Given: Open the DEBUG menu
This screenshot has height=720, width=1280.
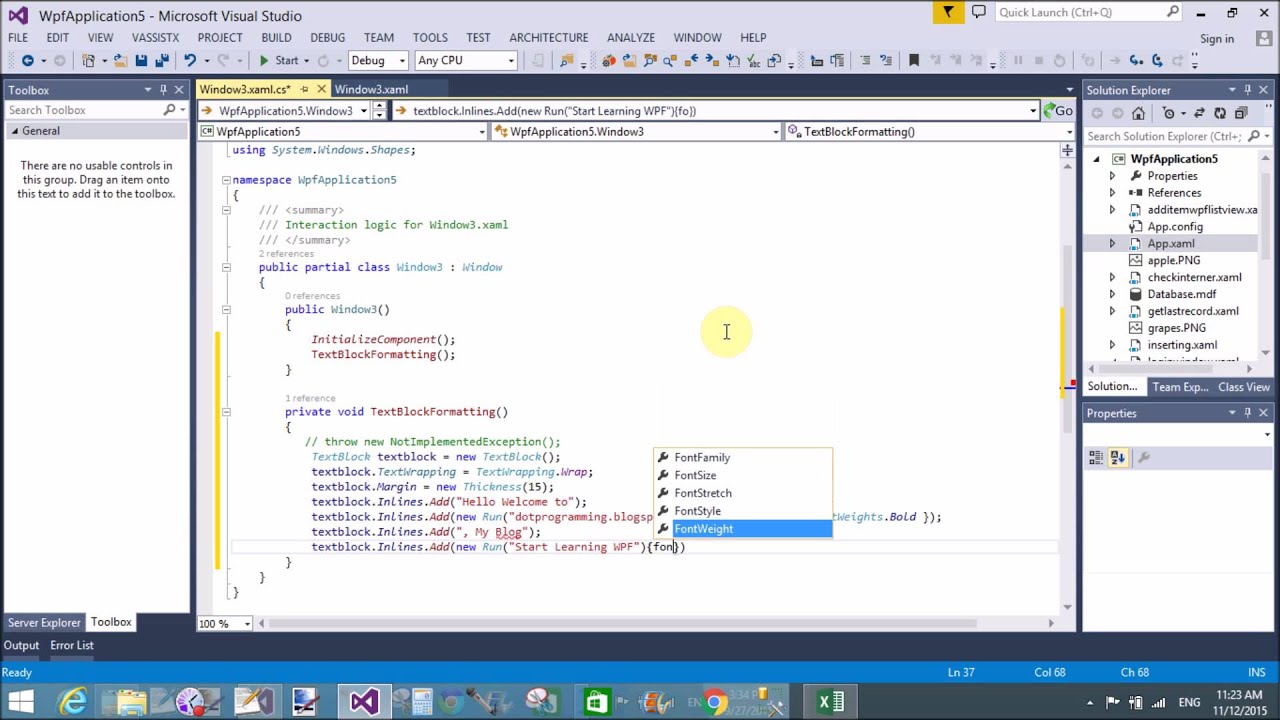Looking at the screenshot, I should click(327, 37).
